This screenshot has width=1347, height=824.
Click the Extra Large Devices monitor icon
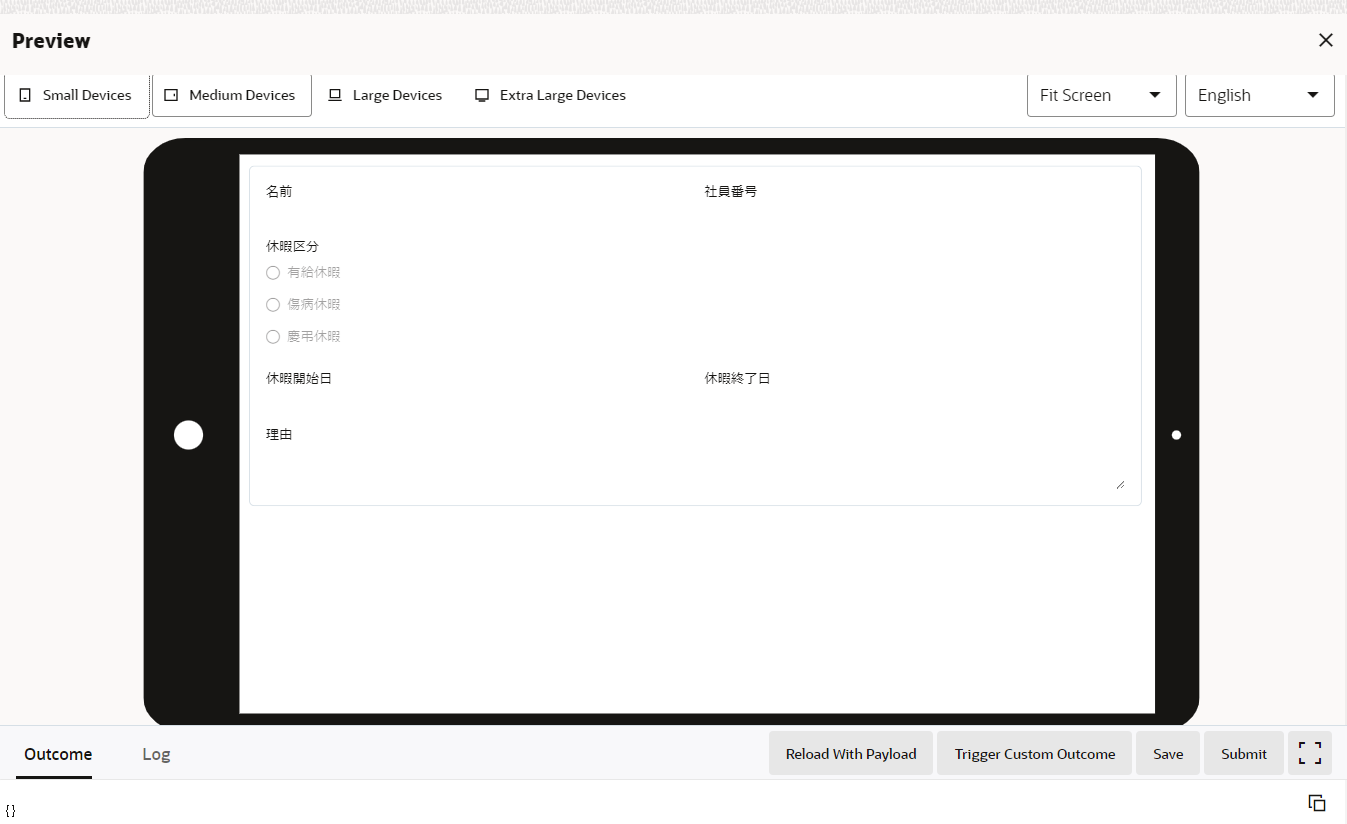[x=482, y=96]
